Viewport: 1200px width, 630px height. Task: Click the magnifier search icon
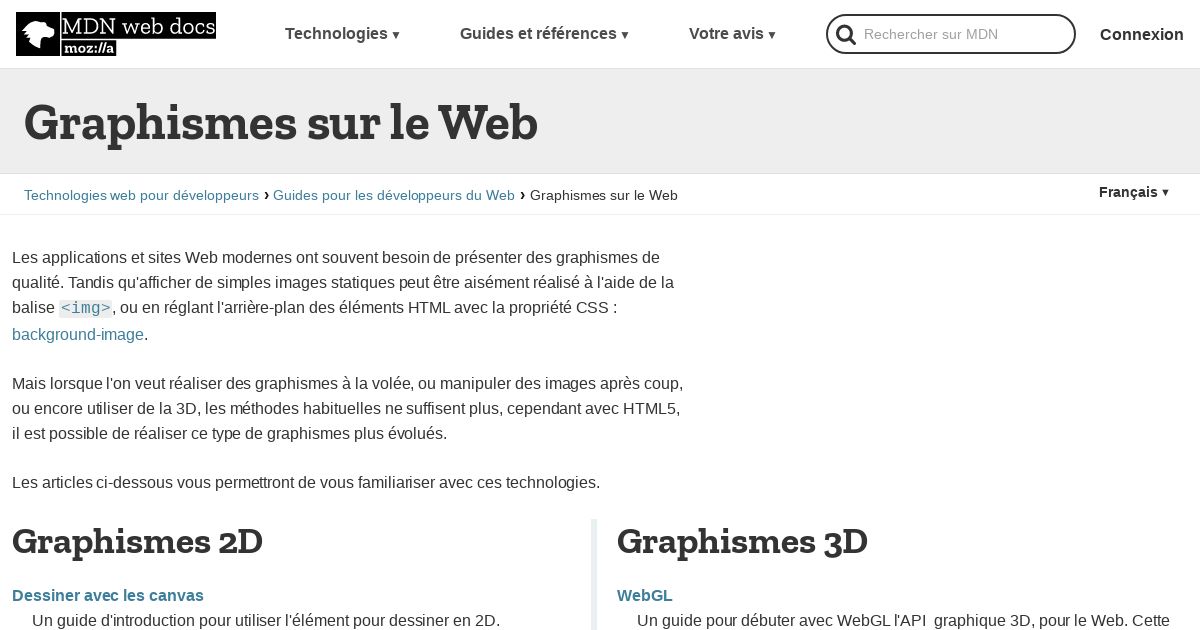(846, 35)
